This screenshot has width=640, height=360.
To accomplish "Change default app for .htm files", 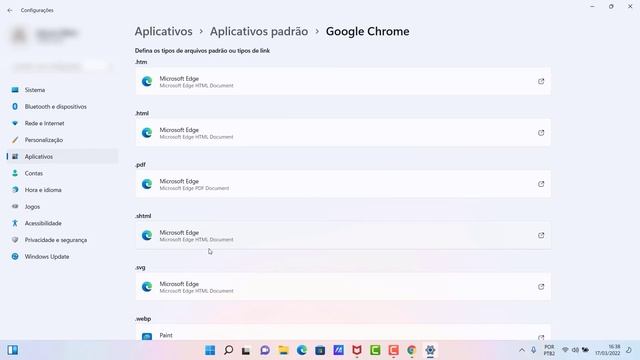I will click(x=343, y=82).
